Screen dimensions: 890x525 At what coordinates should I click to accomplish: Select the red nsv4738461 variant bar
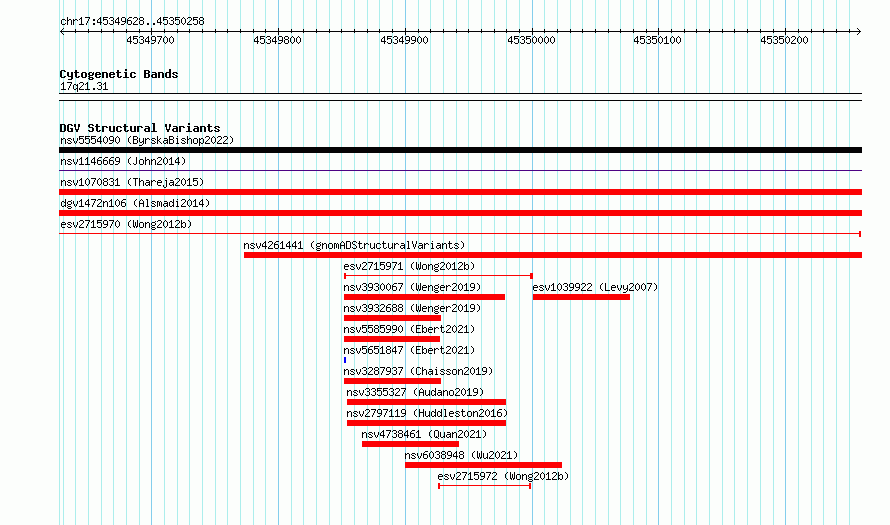(x=410, y=444)
